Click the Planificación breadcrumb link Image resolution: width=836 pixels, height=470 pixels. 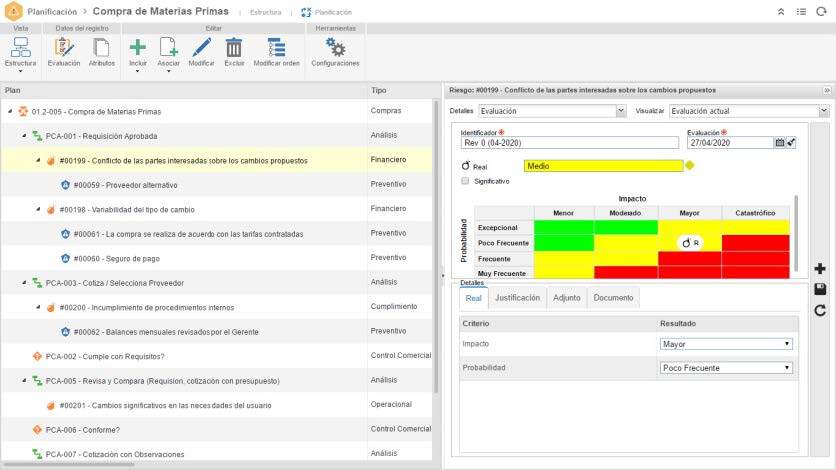point(53,11)
